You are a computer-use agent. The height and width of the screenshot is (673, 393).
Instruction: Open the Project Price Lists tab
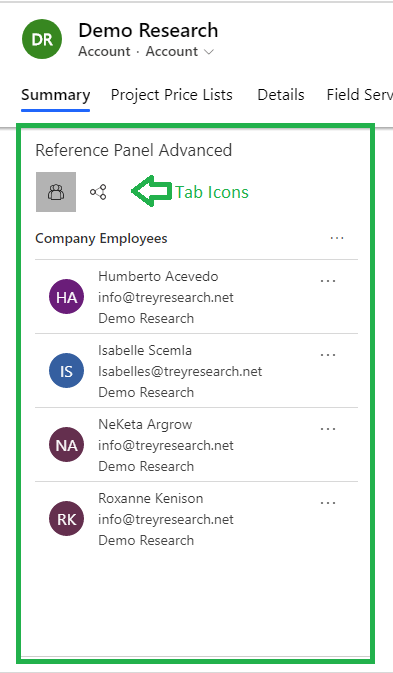pos(172,95)
